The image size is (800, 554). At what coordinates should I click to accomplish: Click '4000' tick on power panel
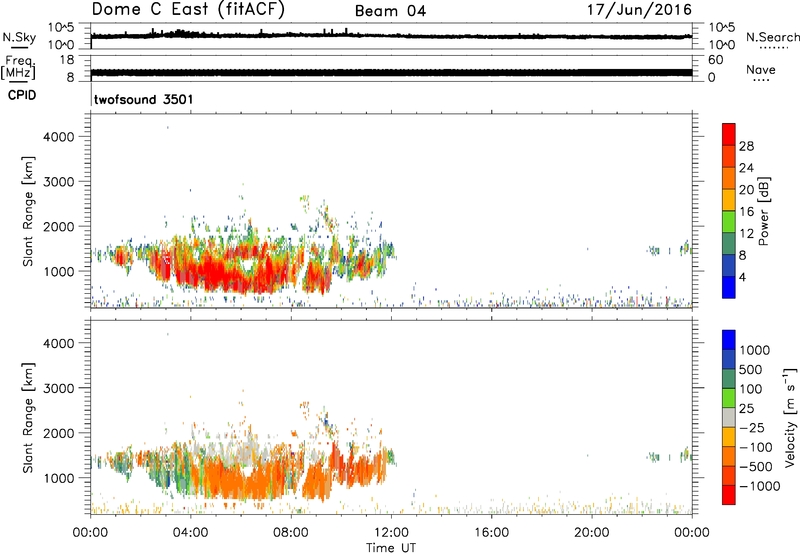[58, 137]
